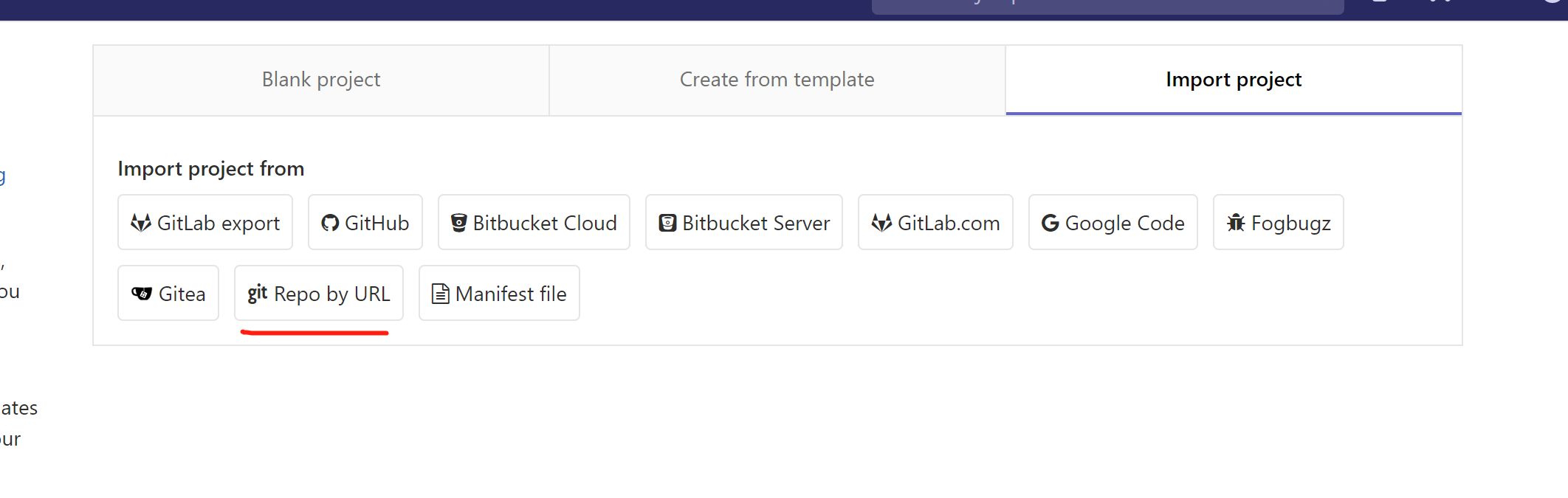Click the Gitea cup icon
This screenshot has width=1568, height=498.
pos(142,294)
